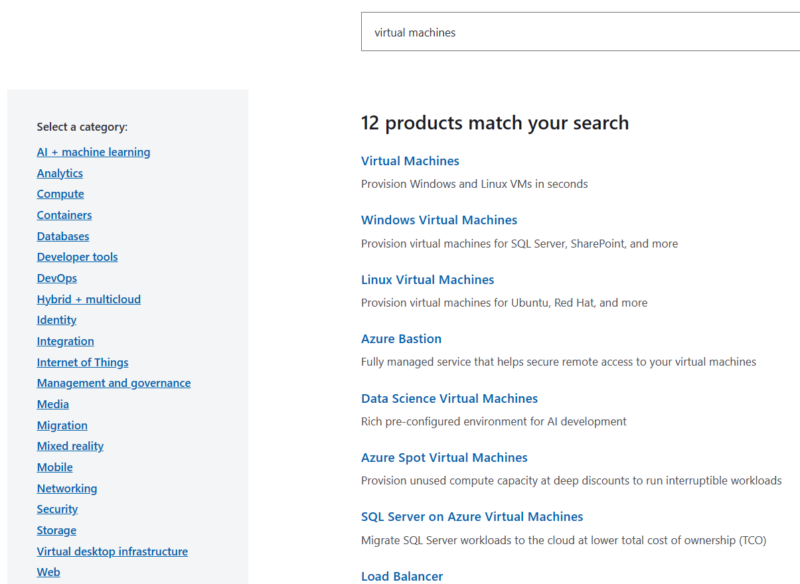
Task: Open Management and governance category
Action: (x=114, y=383)
